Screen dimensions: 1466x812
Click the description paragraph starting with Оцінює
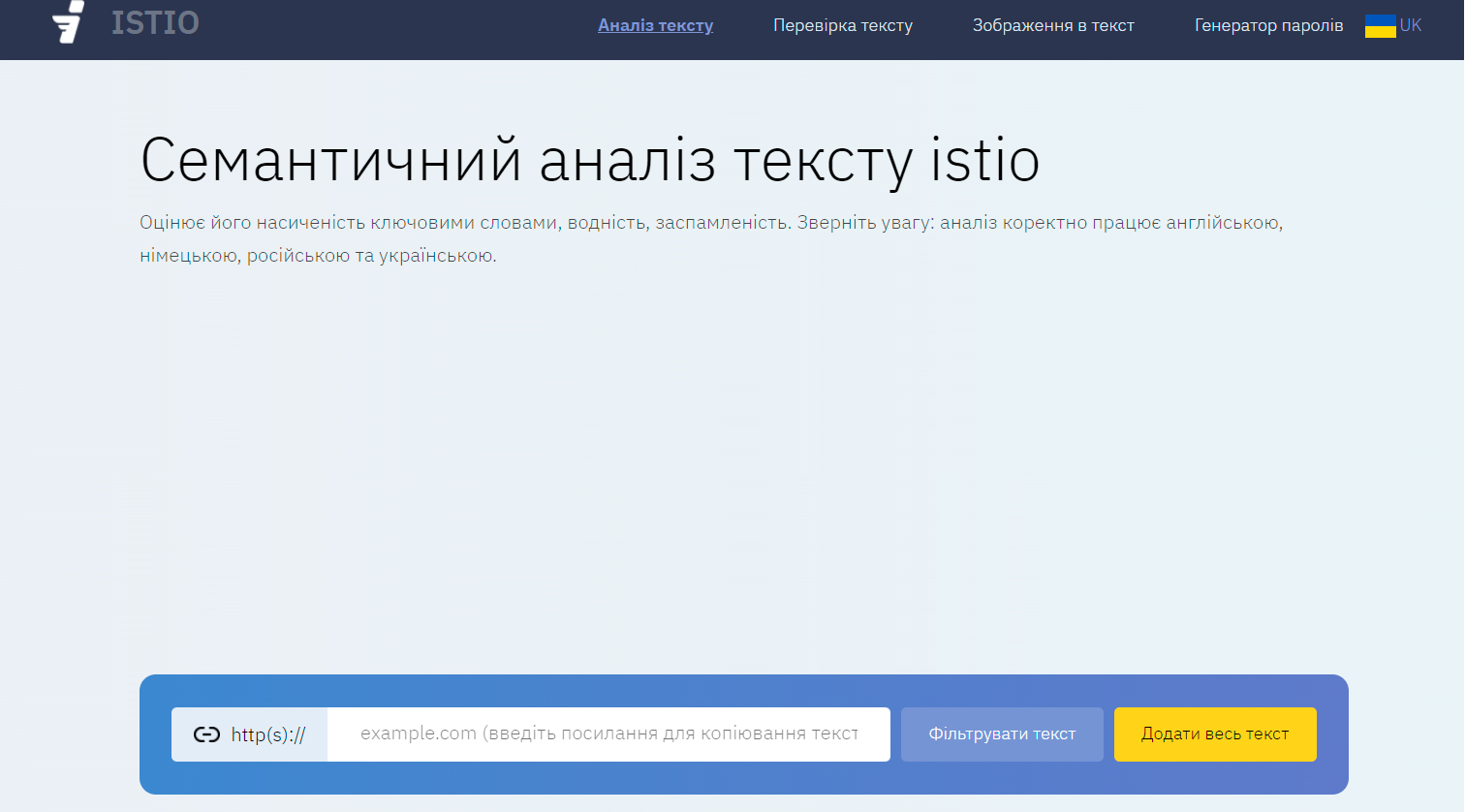coord(711,239)
